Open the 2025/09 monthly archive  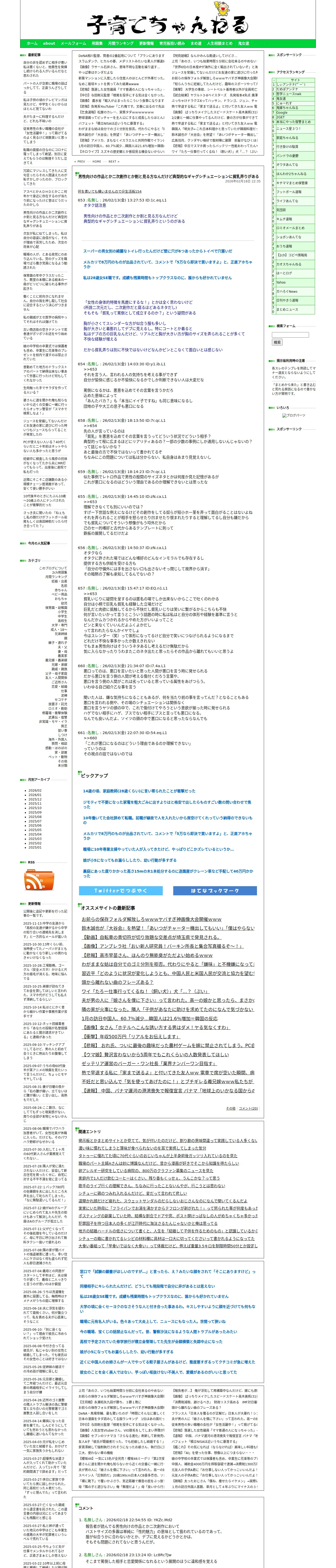click(35, 812)
